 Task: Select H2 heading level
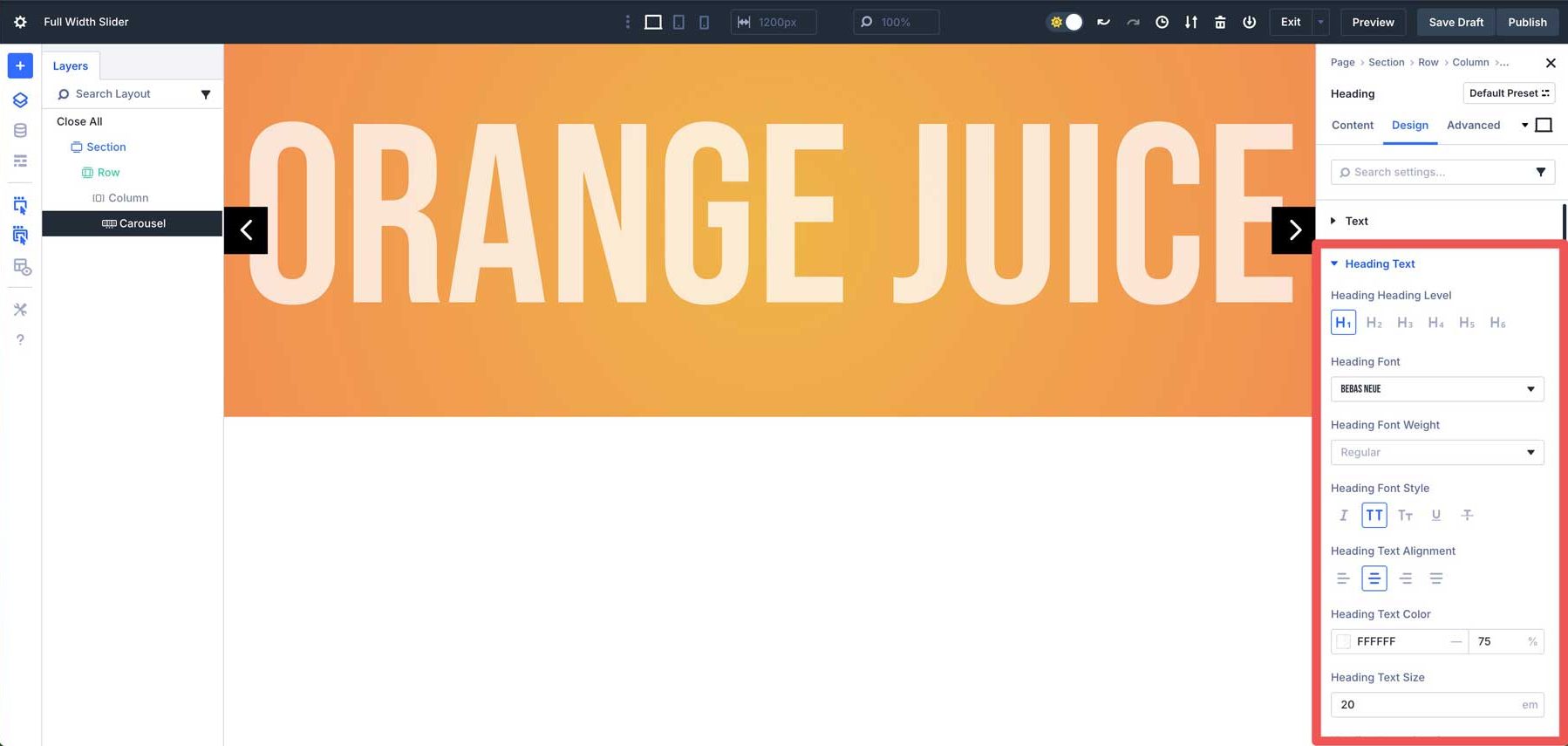point(1374,323)
